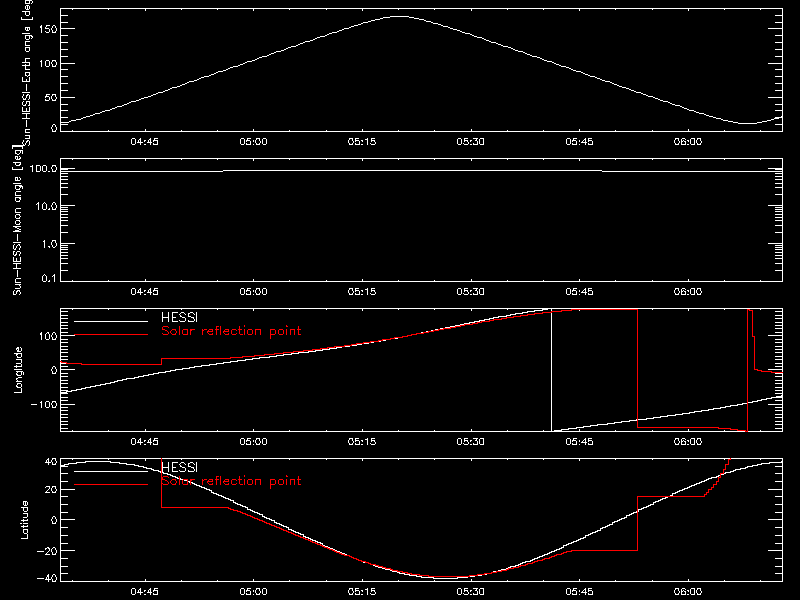
Task: Click the Latitude y-axis label
Action: coord(24,519)
